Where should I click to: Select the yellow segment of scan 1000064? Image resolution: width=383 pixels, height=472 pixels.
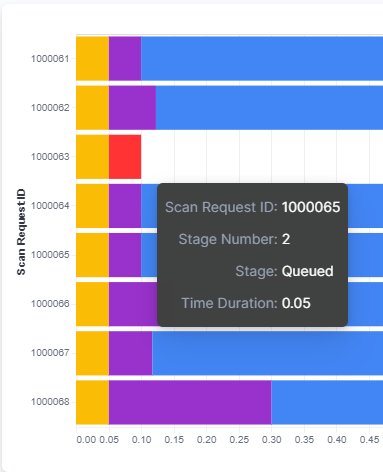coord(92,206)
